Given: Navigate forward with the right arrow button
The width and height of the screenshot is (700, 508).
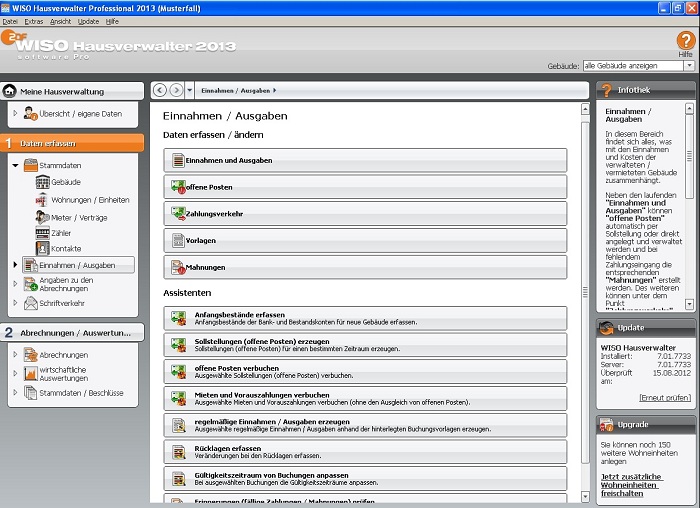Looking at the screenshot, I should pos(176,90).
